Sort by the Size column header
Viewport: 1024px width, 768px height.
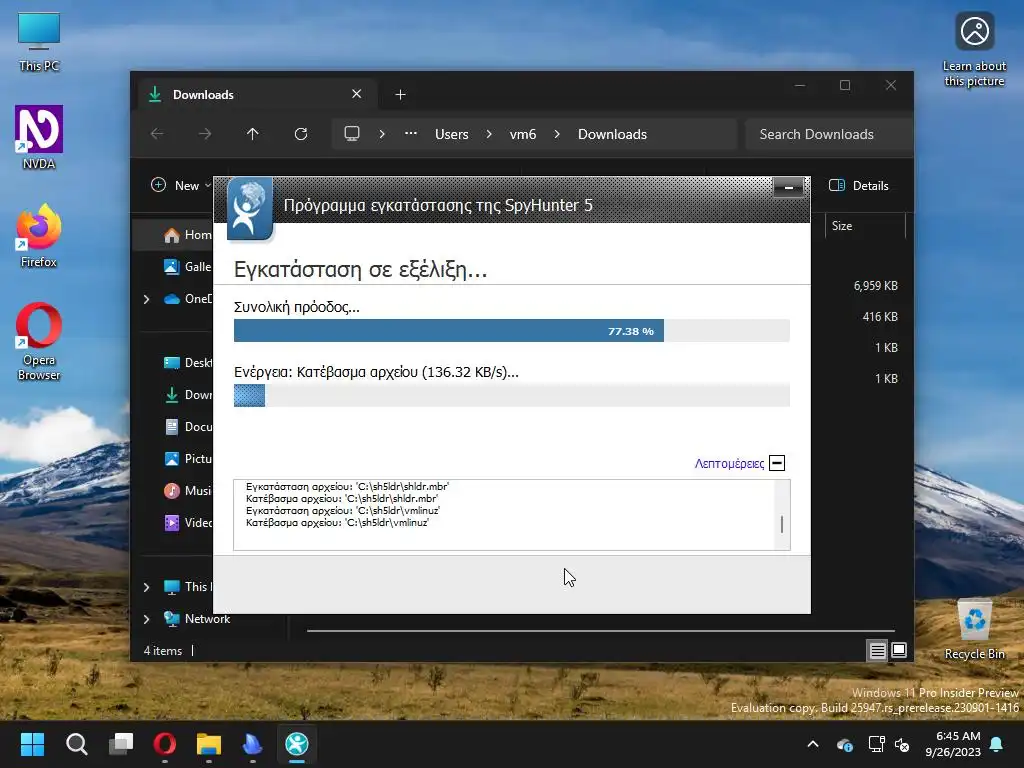pyautogui.click(x=865, y=226)
